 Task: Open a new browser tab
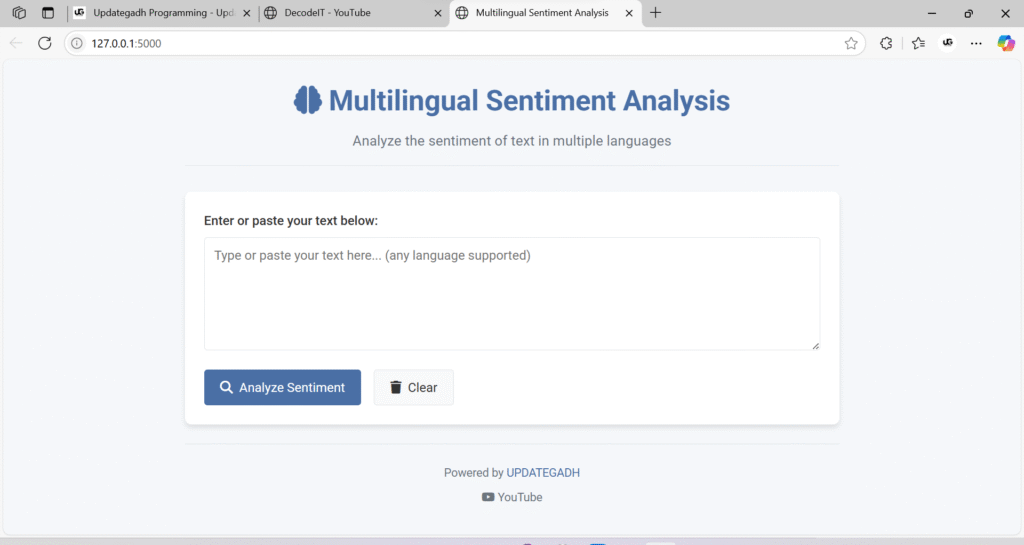click(x=656, y=12)
